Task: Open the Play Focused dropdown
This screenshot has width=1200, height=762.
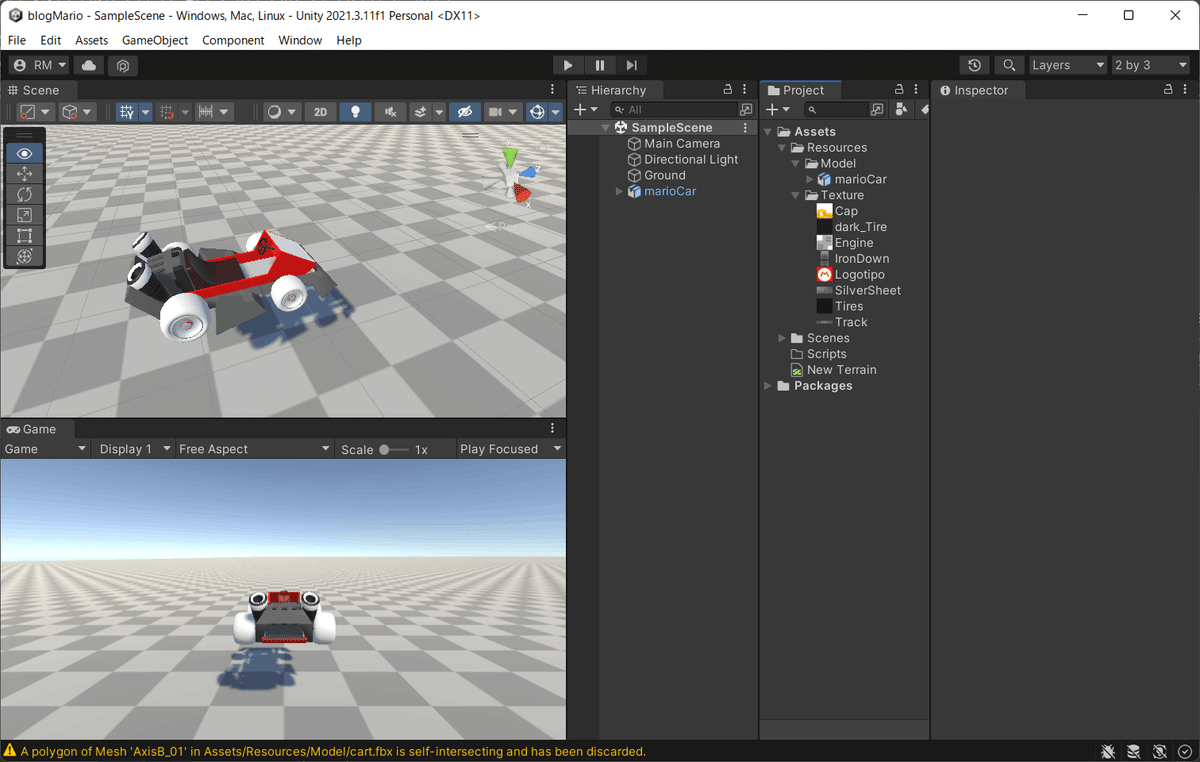Action: [x=510, y=449]
